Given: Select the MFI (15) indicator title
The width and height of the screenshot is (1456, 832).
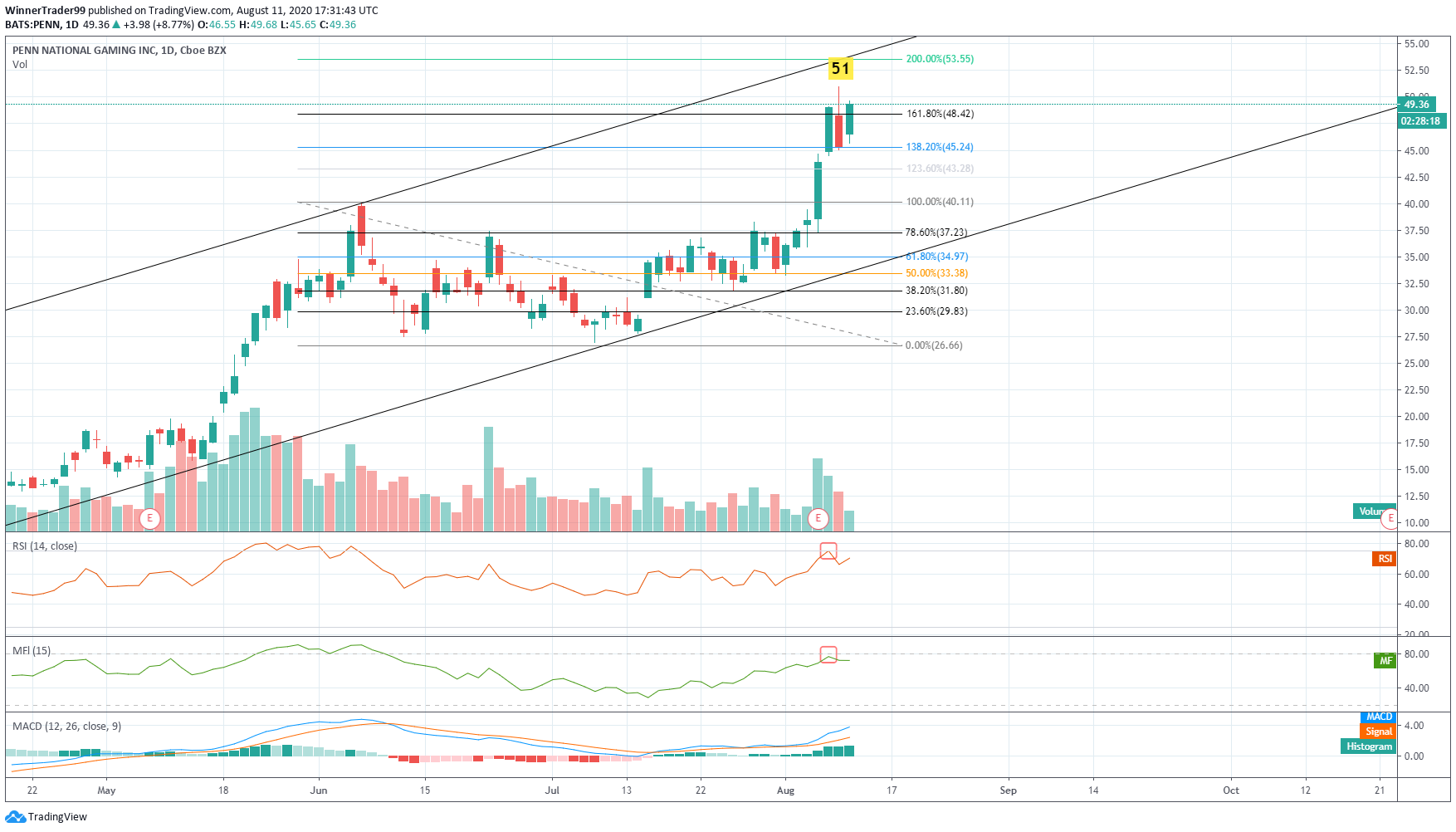Looking at the screenshot, I should (32, 651).
